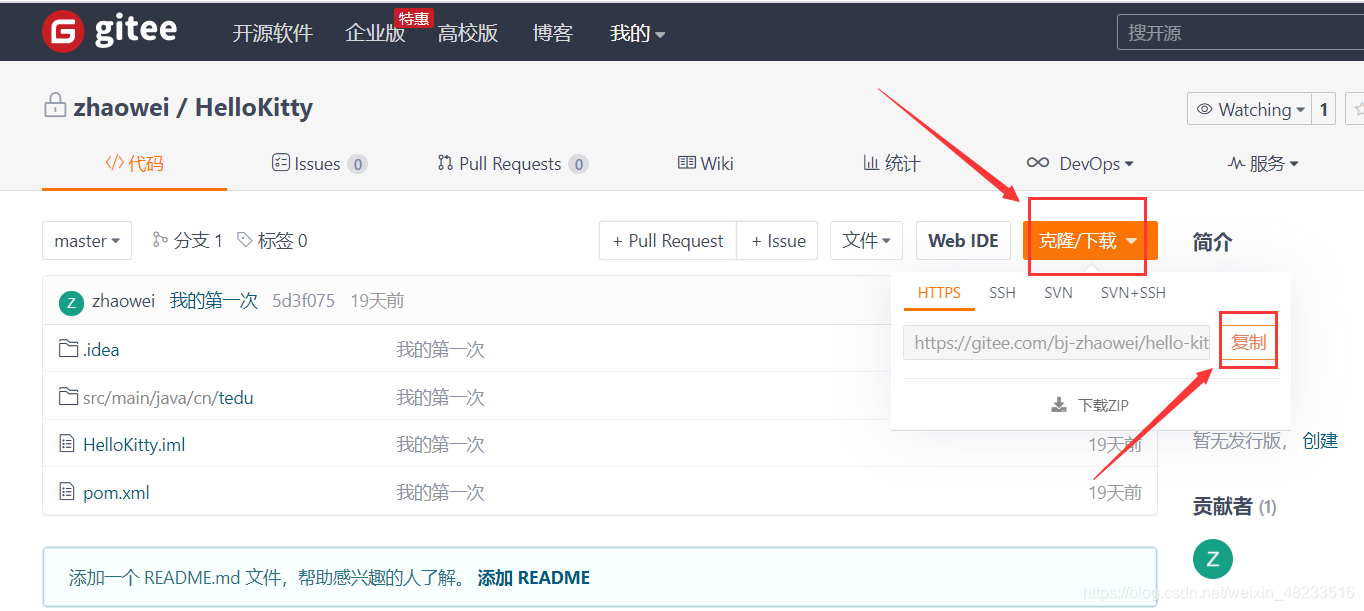Viewport: 1364px width, 611px height.
Task: Click 博客 in the top navigation
Action: tap(553, 33)
